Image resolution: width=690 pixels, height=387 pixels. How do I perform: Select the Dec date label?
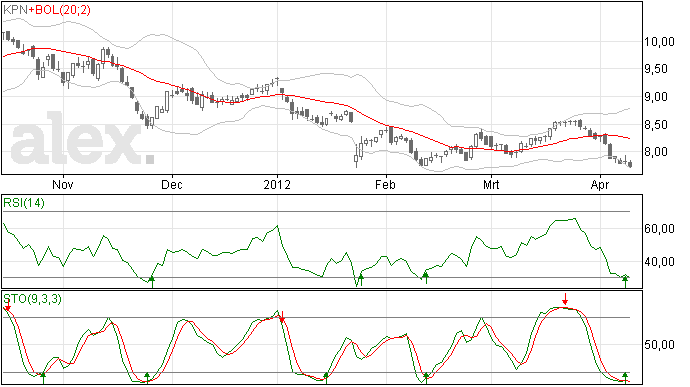(172, 184)
